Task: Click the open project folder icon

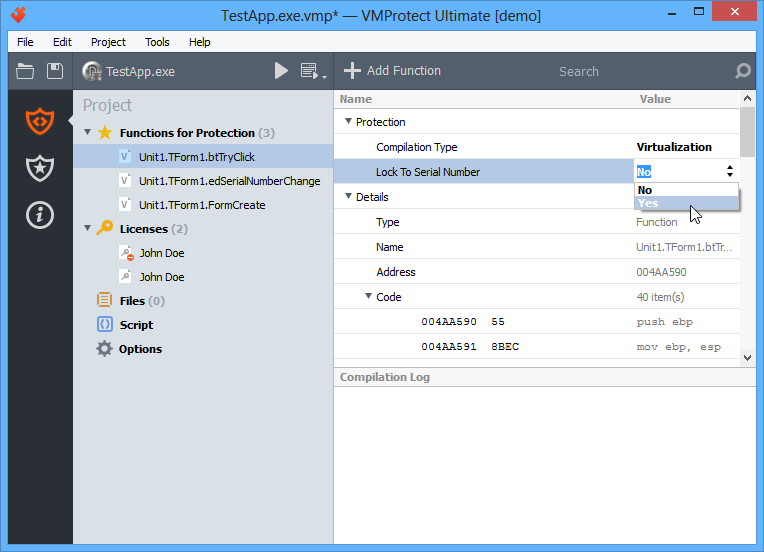Action: (x=25, y=71)
